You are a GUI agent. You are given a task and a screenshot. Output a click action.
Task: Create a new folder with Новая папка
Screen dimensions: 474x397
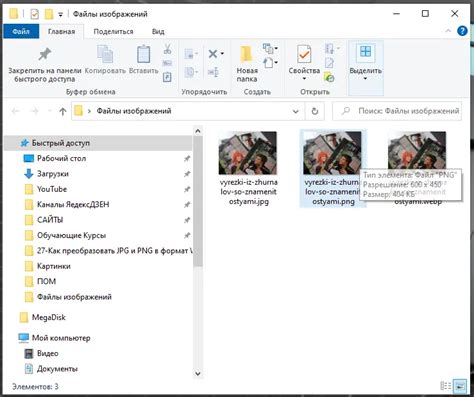coord(247,64)
